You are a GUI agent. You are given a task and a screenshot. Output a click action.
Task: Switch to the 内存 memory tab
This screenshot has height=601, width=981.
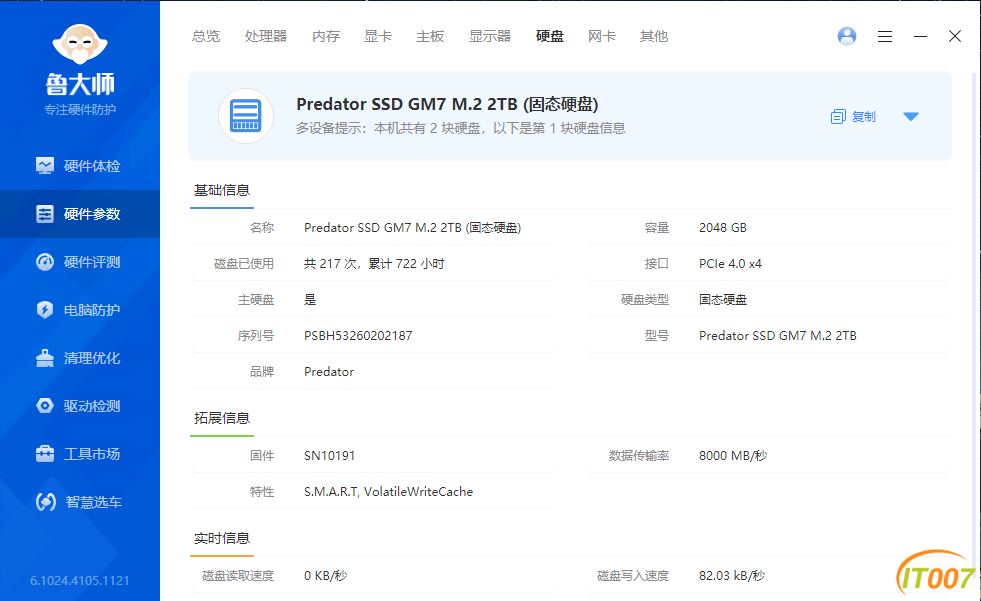click(326, 36)
